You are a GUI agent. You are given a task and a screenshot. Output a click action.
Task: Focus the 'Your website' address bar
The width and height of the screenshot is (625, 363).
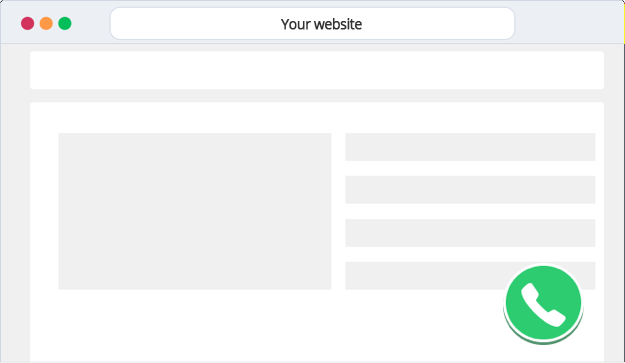312,24
